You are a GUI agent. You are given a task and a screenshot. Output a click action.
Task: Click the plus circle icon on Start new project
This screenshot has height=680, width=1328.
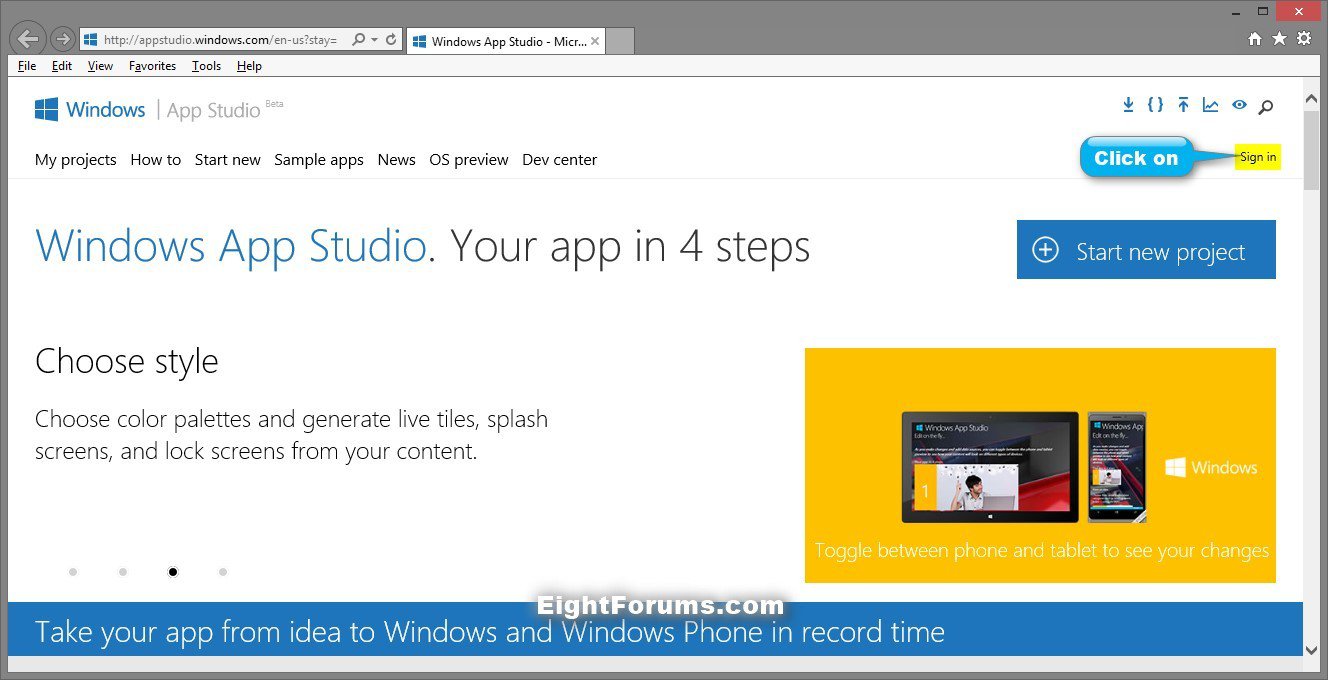coord(1045,250)
